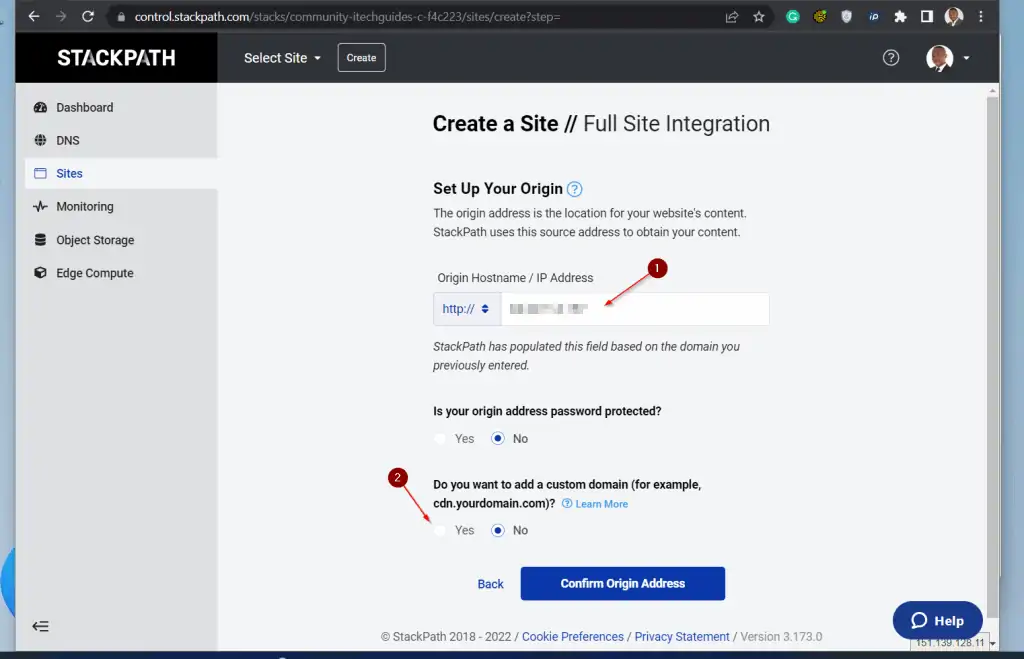Select Edge Compute from the sidebar

[x=93, y=272]
